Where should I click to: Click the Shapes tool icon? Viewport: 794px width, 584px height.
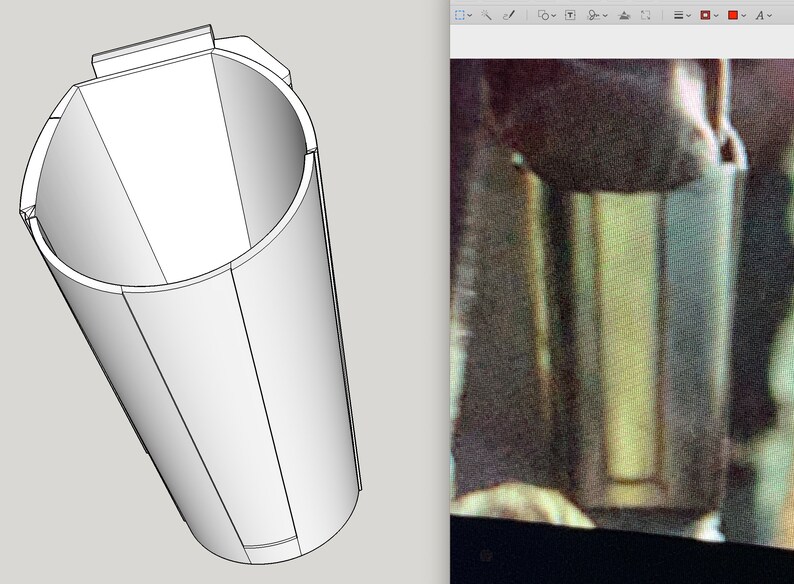pos(543,15)
